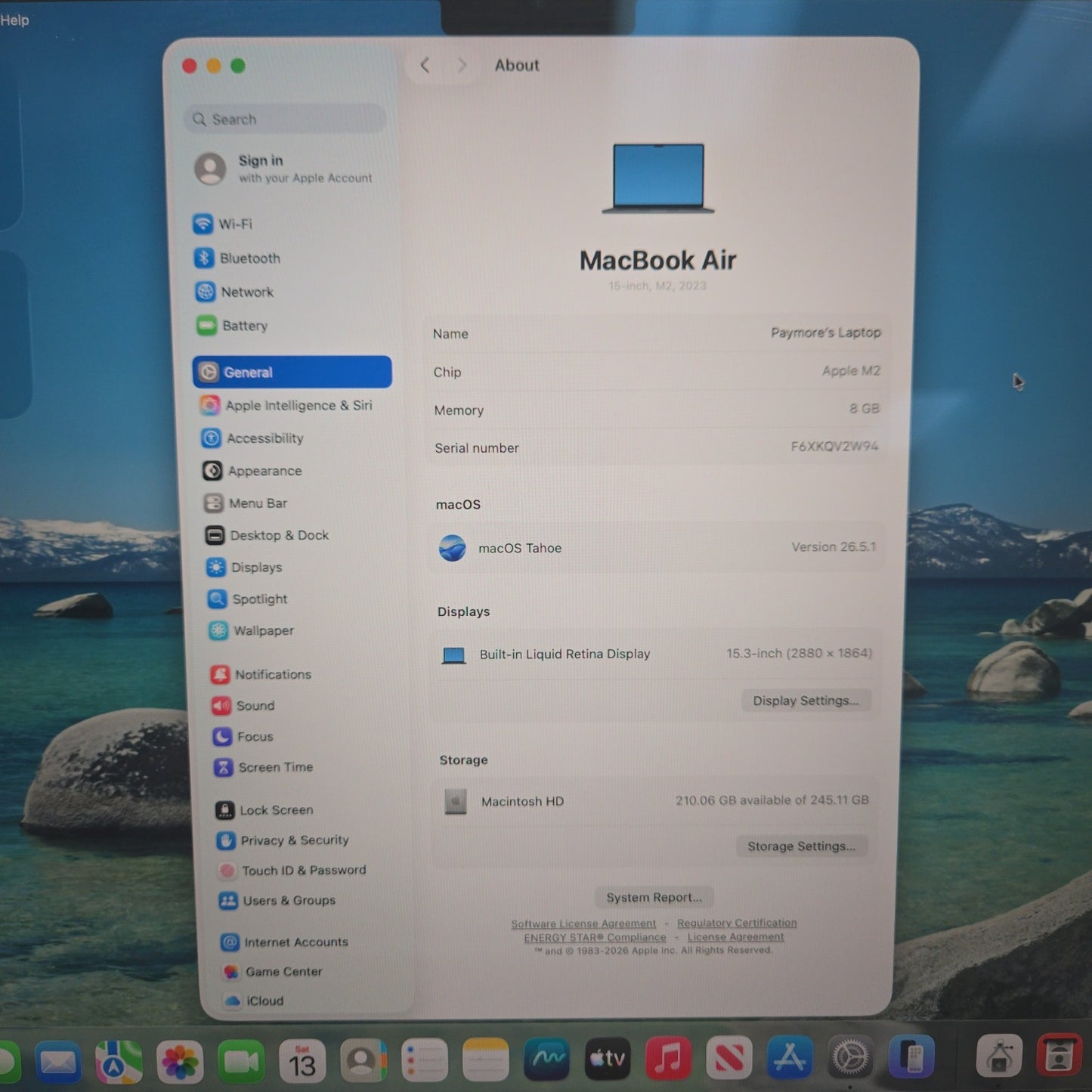The image size is (1092, 1092).
Task: Open Menu Bar settings
Action: click(x=246, y=503)
